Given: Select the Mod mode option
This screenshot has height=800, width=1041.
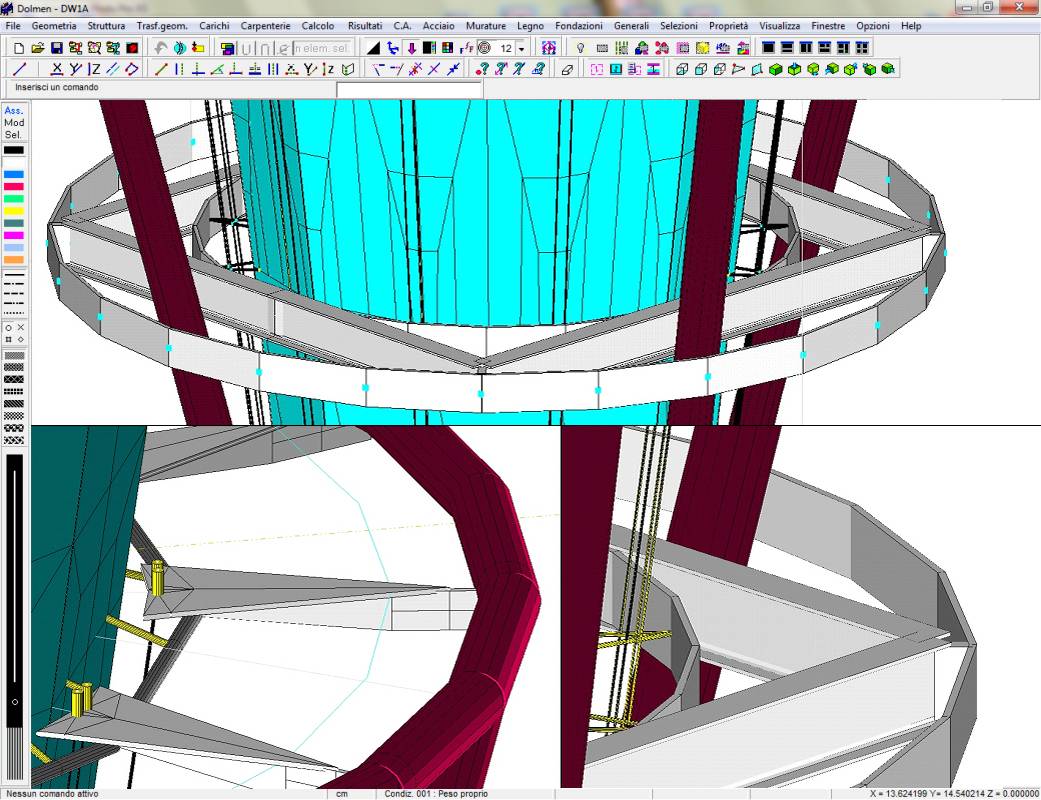Looking at the screenshot, I should pyautogui.click(x=14, y=123).
